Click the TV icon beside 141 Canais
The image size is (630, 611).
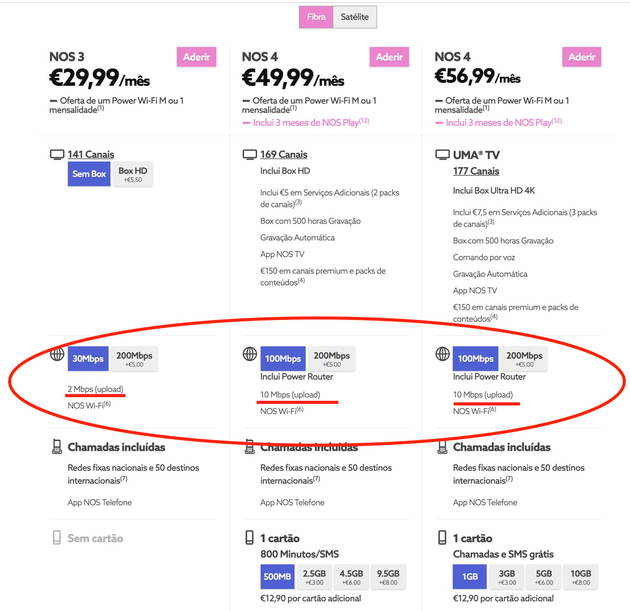tap(56, 155)
